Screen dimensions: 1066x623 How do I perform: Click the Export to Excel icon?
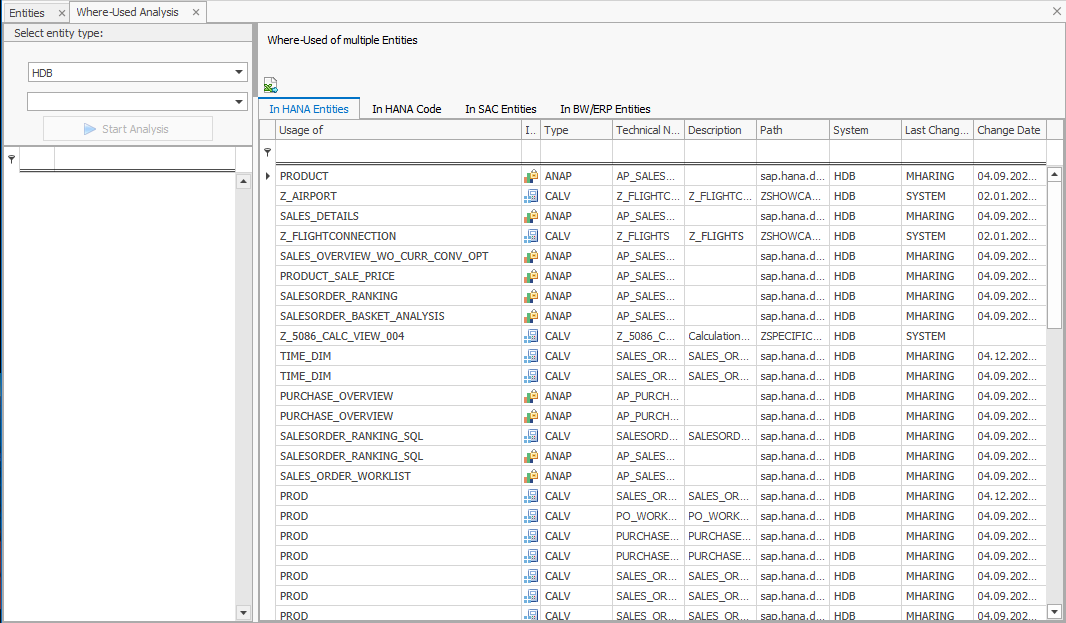[x=268, y=84]
